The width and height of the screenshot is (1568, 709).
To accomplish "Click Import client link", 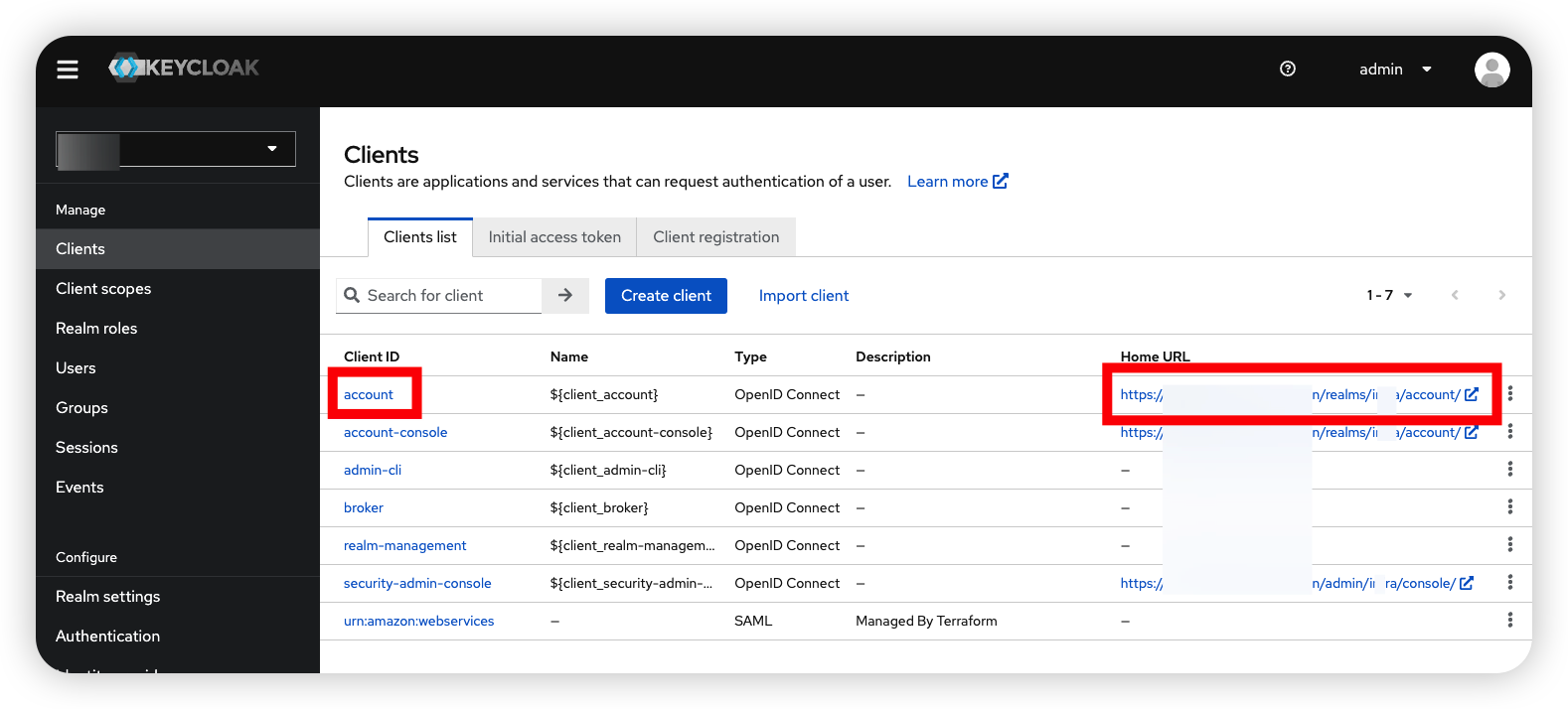I will (804, 296).
